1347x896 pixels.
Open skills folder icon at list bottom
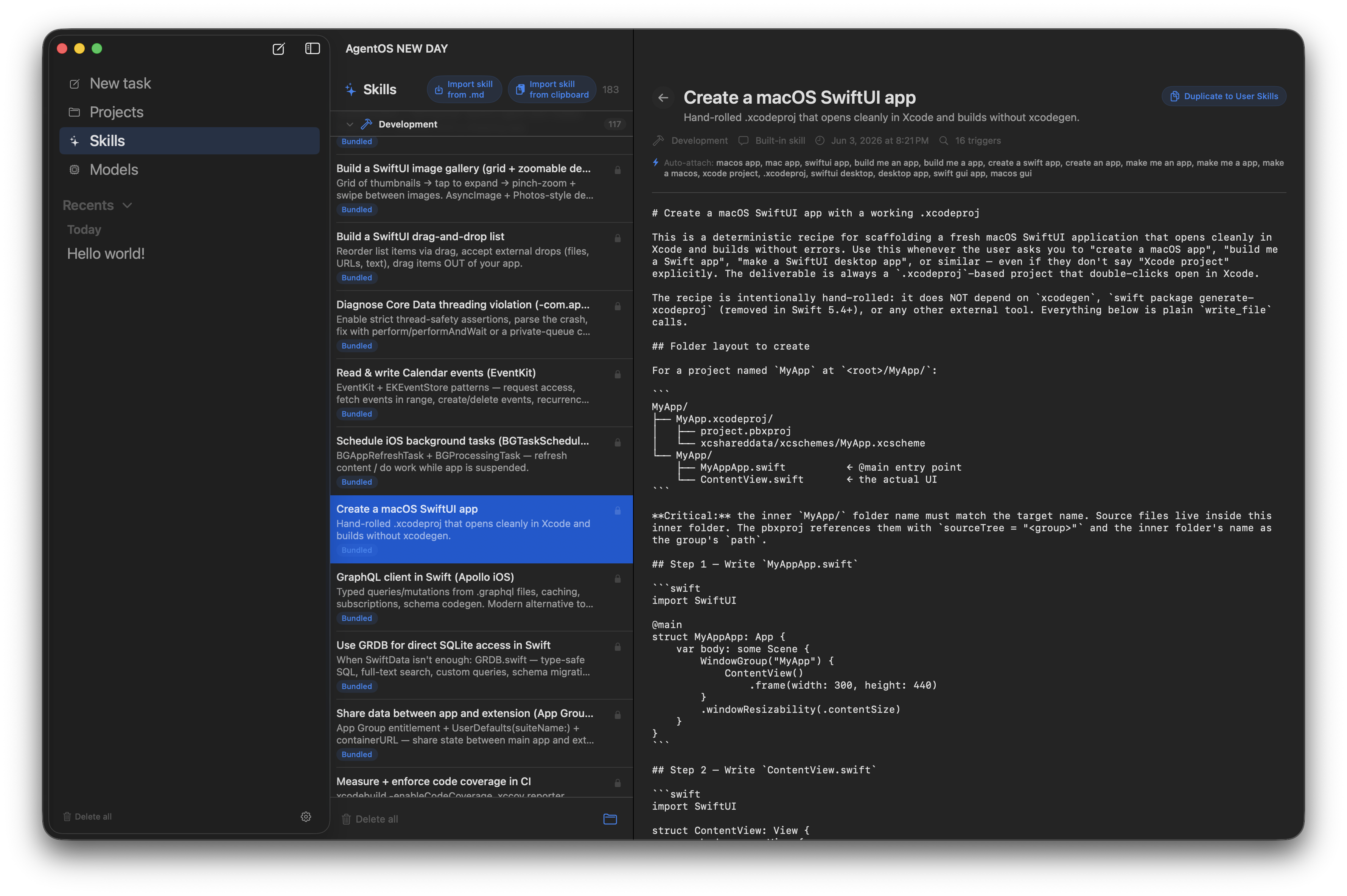point(610,819)
